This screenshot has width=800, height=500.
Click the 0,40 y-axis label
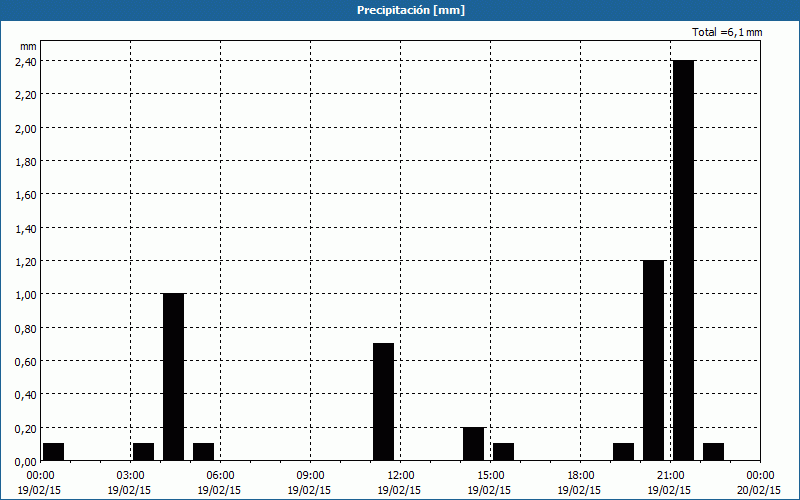click(x=26, y=394)
